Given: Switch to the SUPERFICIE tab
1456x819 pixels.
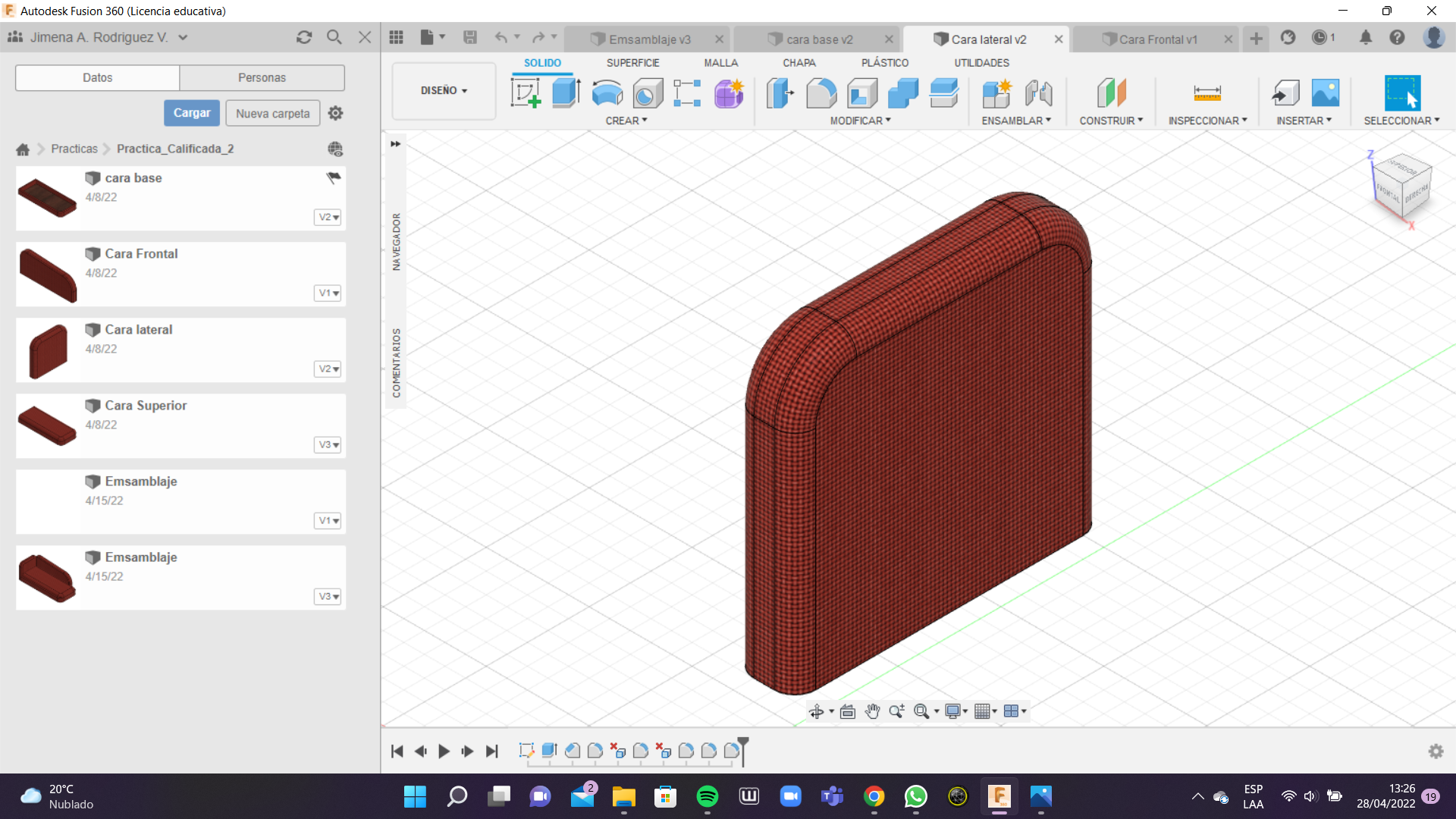Looking at the screenshot, I should (632, 63).
